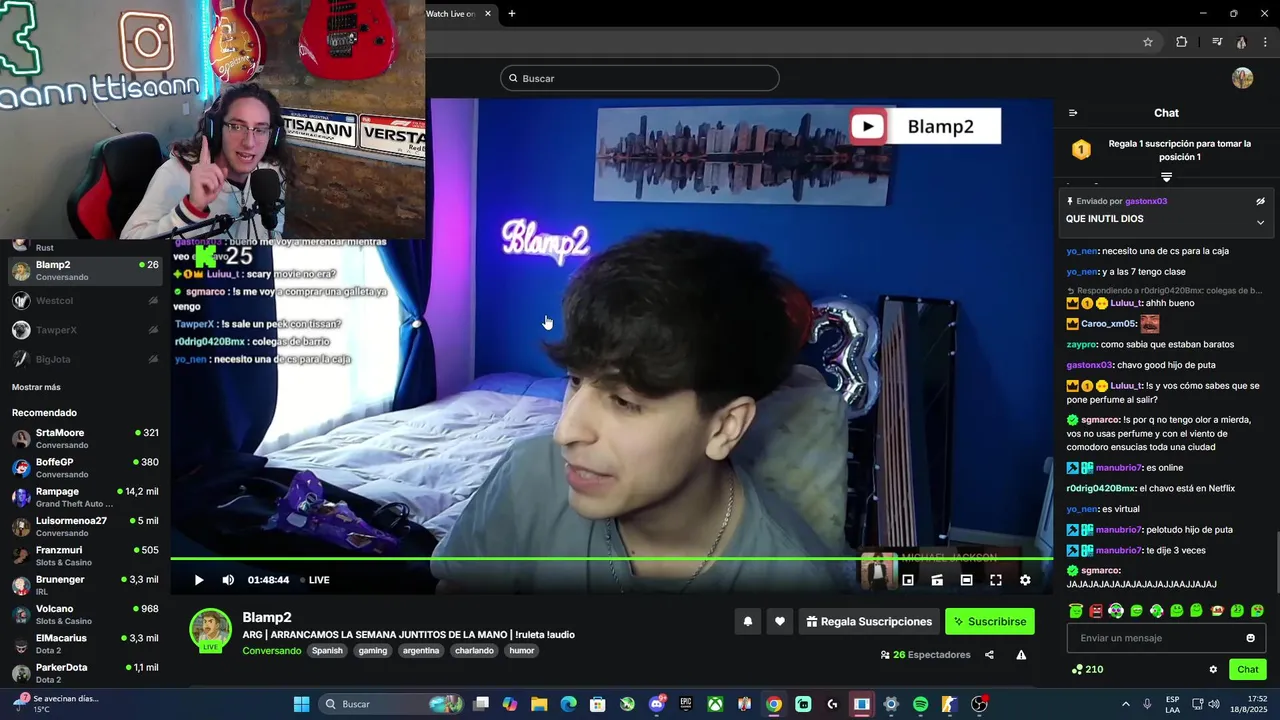Screen dimensions: 1280x720
Task: Show hidden system tray icons
Action: point(1125,704)
